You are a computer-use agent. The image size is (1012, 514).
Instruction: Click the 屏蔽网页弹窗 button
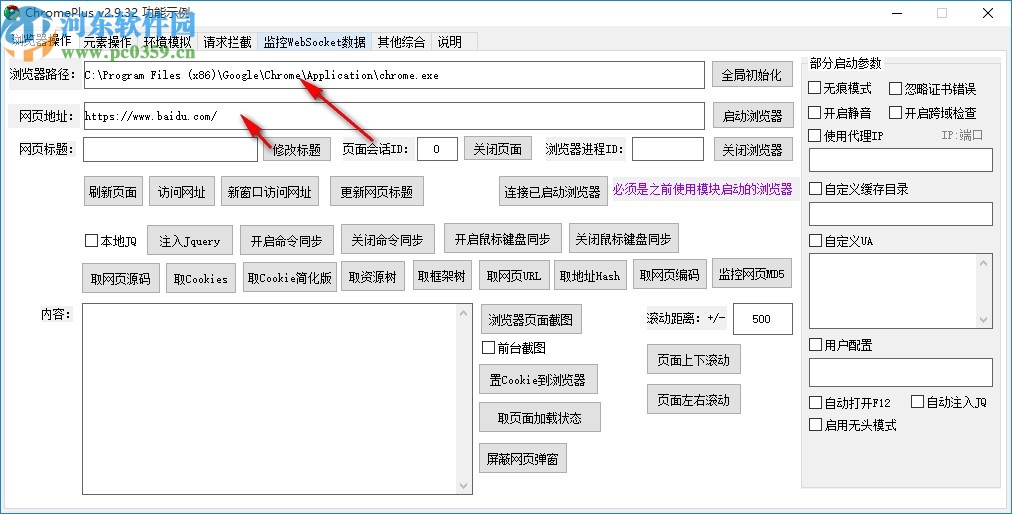click(523, 458)
